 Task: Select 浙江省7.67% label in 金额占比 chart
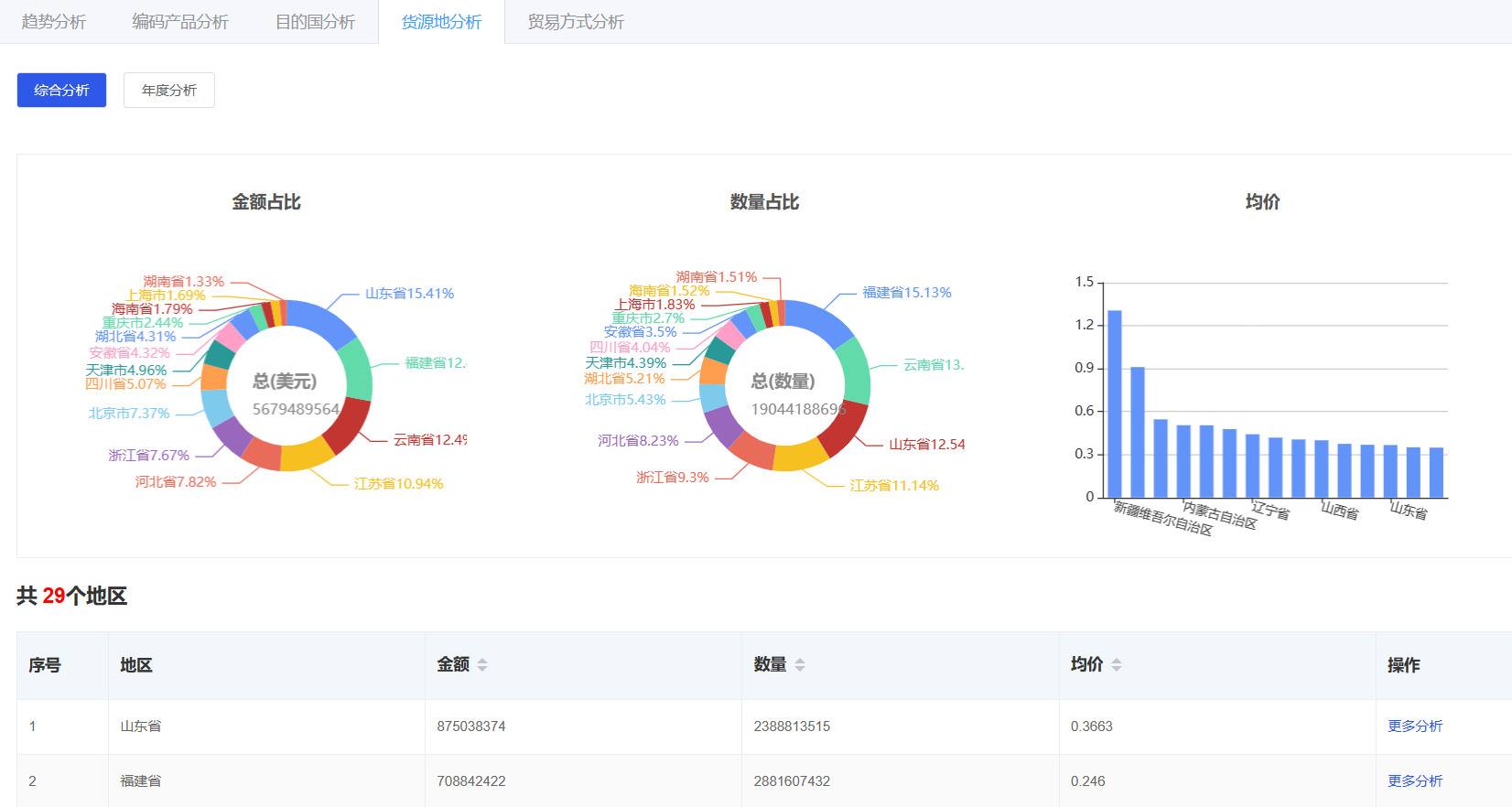149,456
